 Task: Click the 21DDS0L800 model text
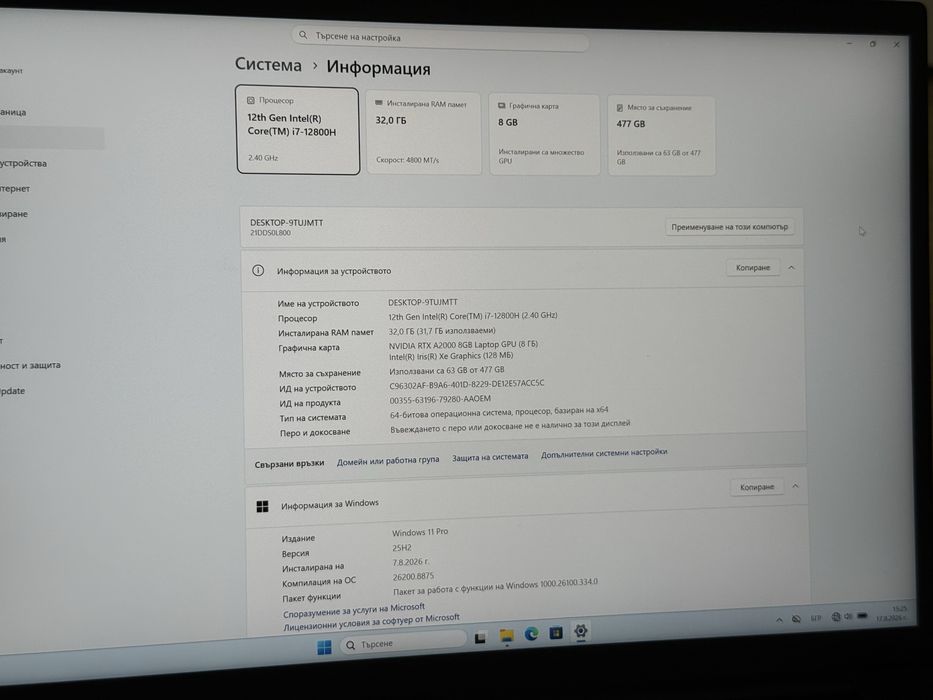[270, 233]
